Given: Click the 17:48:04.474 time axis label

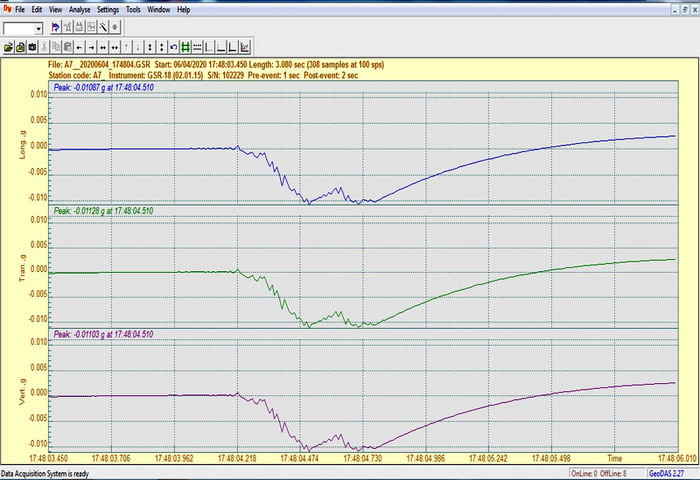Looking at the screenshot, I should pyautogui.click(x=300, y=459).
